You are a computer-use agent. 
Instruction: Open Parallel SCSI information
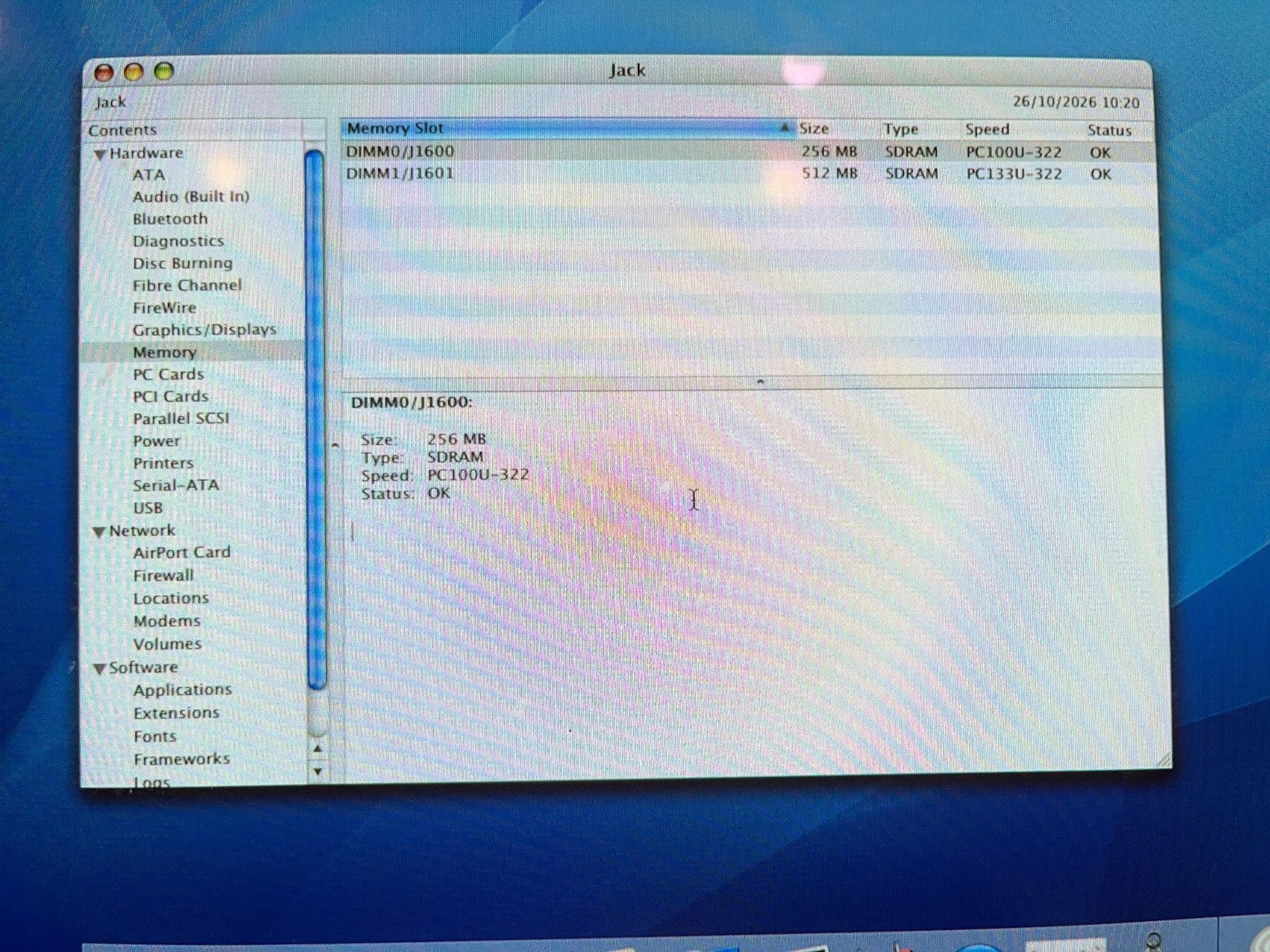click(181, 419)
